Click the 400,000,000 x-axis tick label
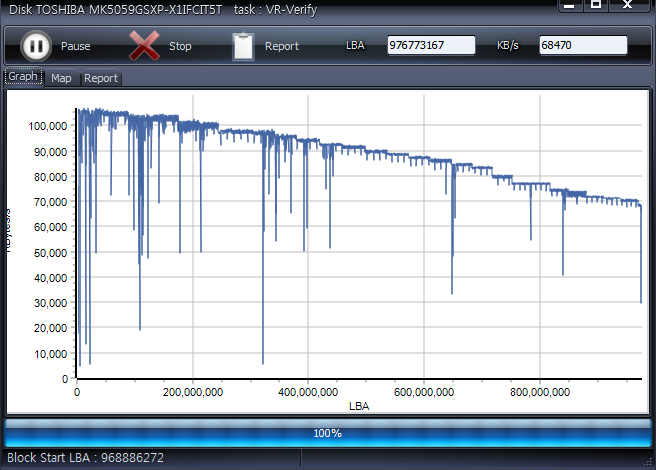This screenshot has width=656, height=470. tap(308, 393)
